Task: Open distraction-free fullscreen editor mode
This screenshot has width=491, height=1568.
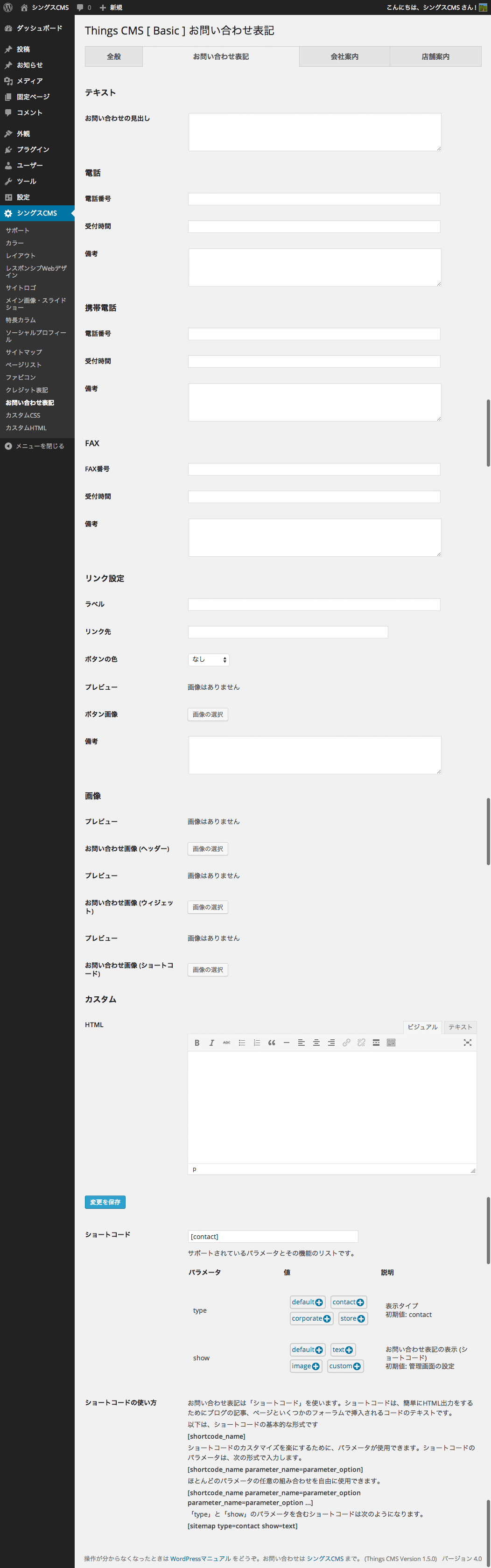Action: pos(467,1043)
